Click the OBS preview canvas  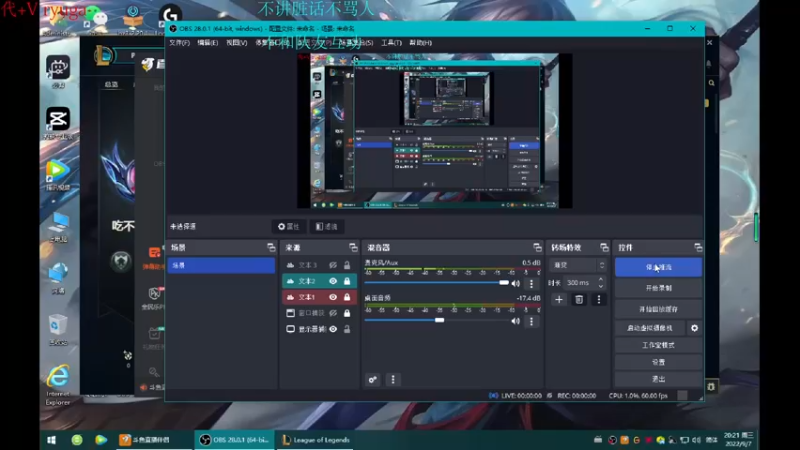[x=435, y=131]
